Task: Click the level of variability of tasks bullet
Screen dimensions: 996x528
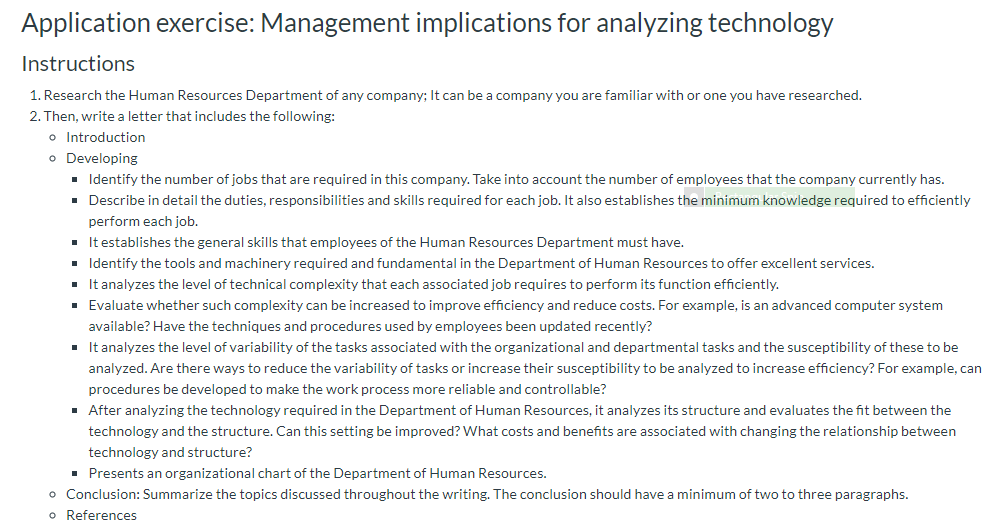Action: point(523,347)
